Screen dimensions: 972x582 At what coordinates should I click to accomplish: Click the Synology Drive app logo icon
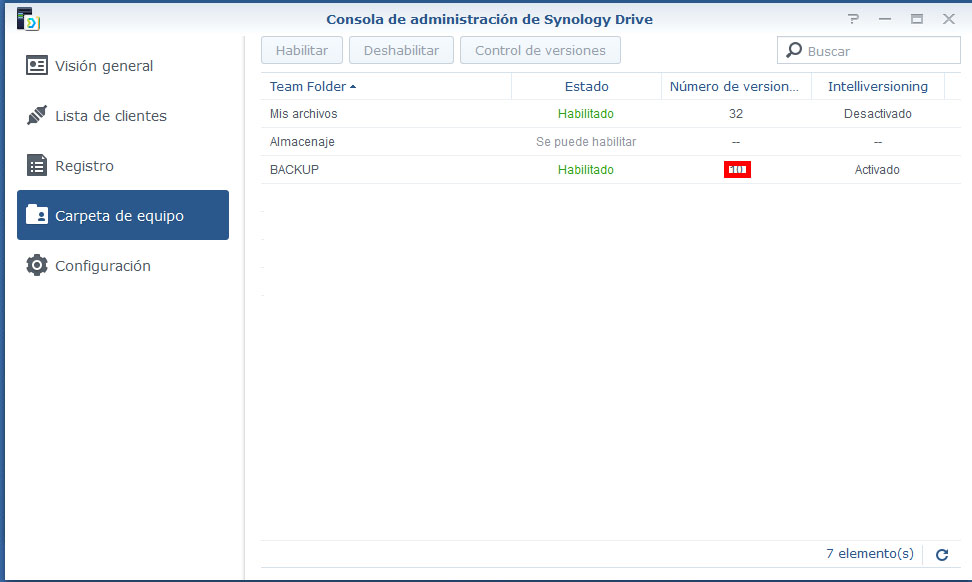click(28, 19)
